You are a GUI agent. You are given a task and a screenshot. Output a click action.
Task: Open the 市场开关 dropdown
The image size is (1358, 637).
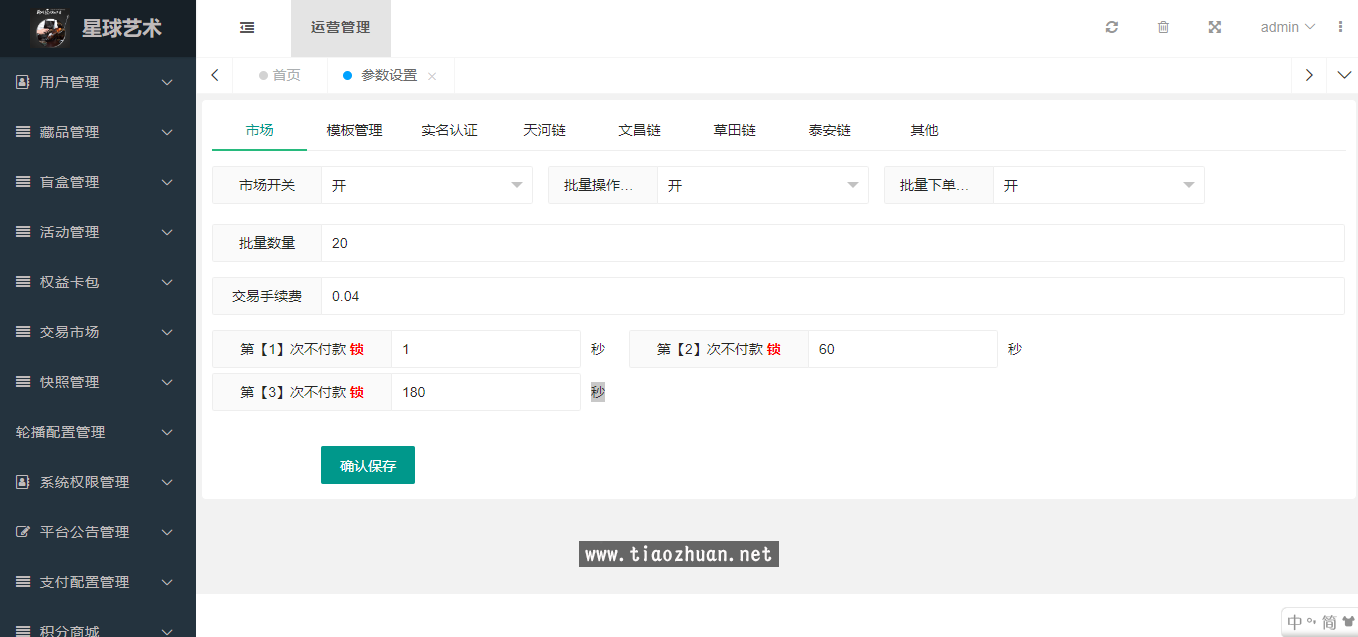tap(426, 185)
